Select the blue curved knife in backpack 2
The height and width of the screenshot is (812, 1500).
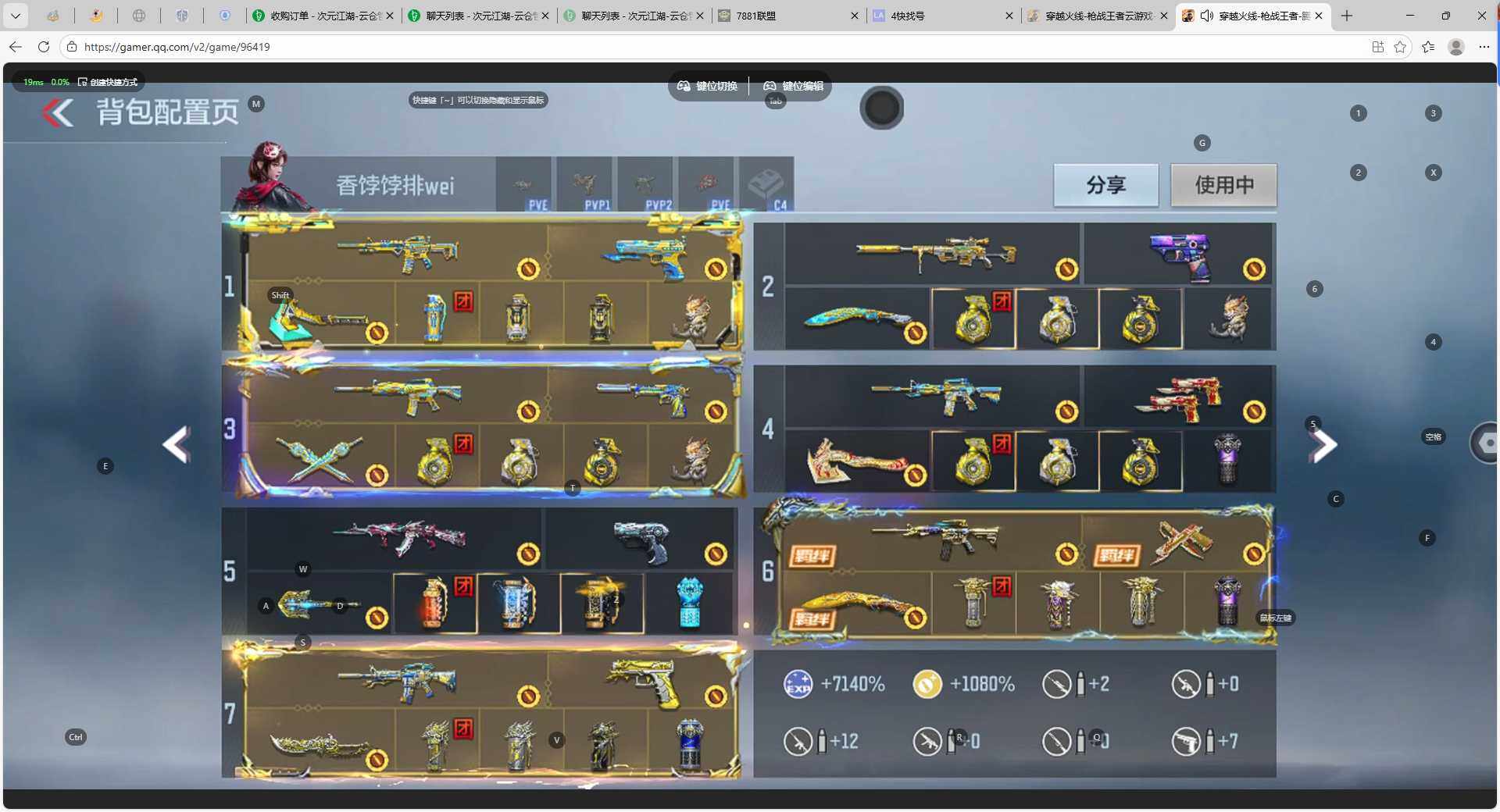[858, 319]
